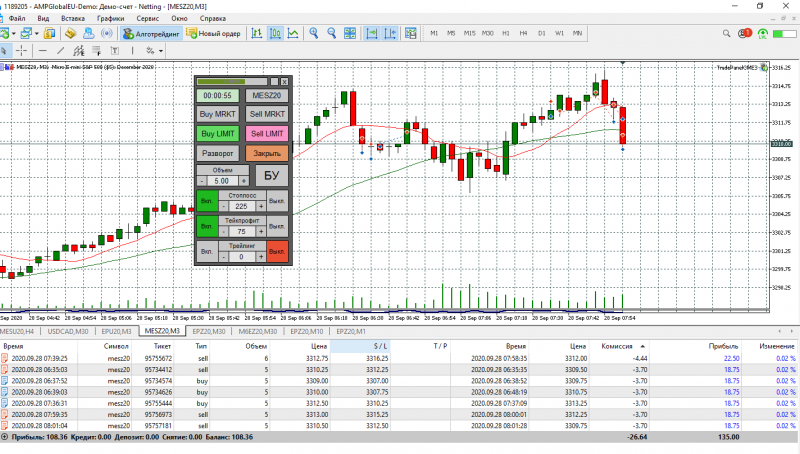This screenshot has width=800, height=454.
Task: Zoom out on the chart
Action: coord(332,33)
